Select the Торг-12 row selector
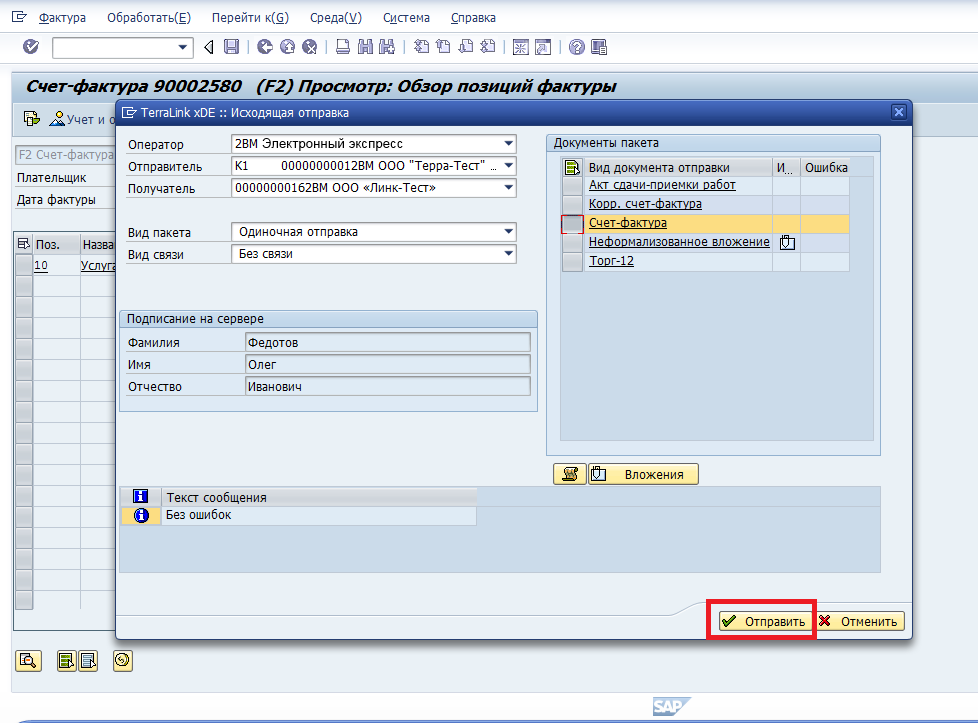978x723 pixels. pyautogui.click(x=572, y=261)
